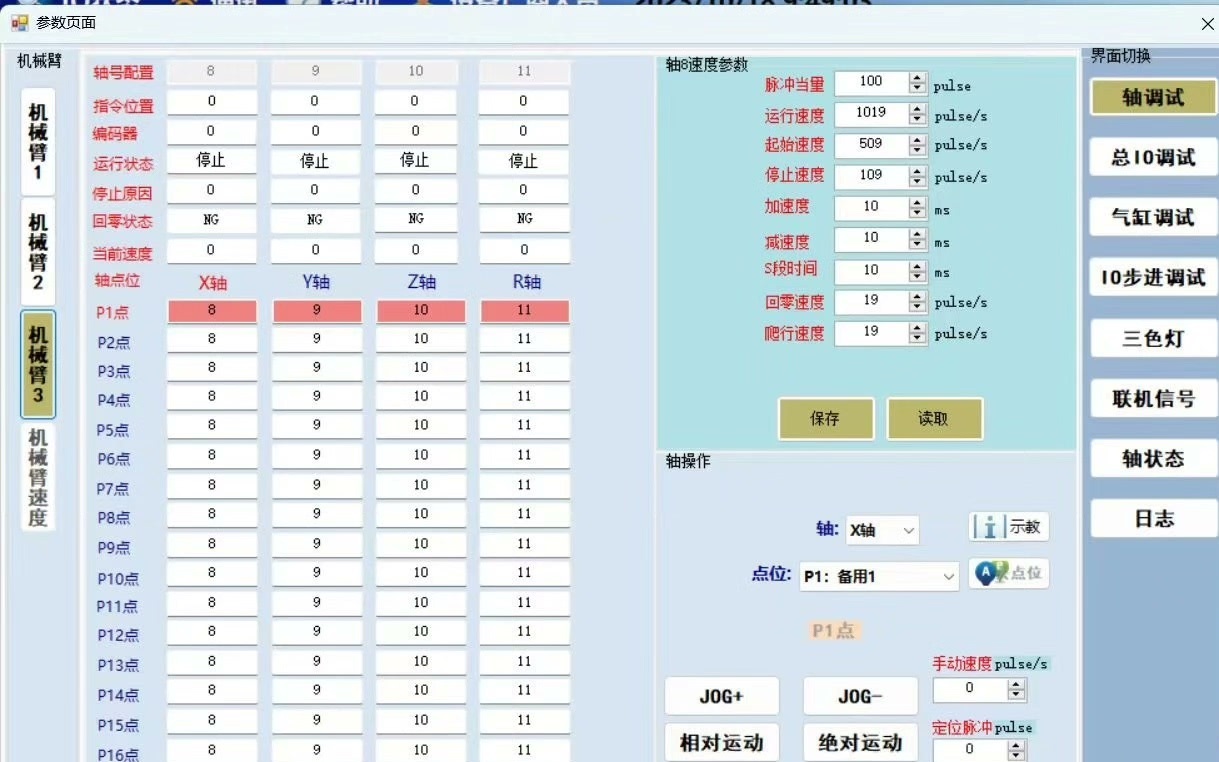Select the P1点 R轴 cell
This screenshot has width=1219, height=762.
pos(525,311)
